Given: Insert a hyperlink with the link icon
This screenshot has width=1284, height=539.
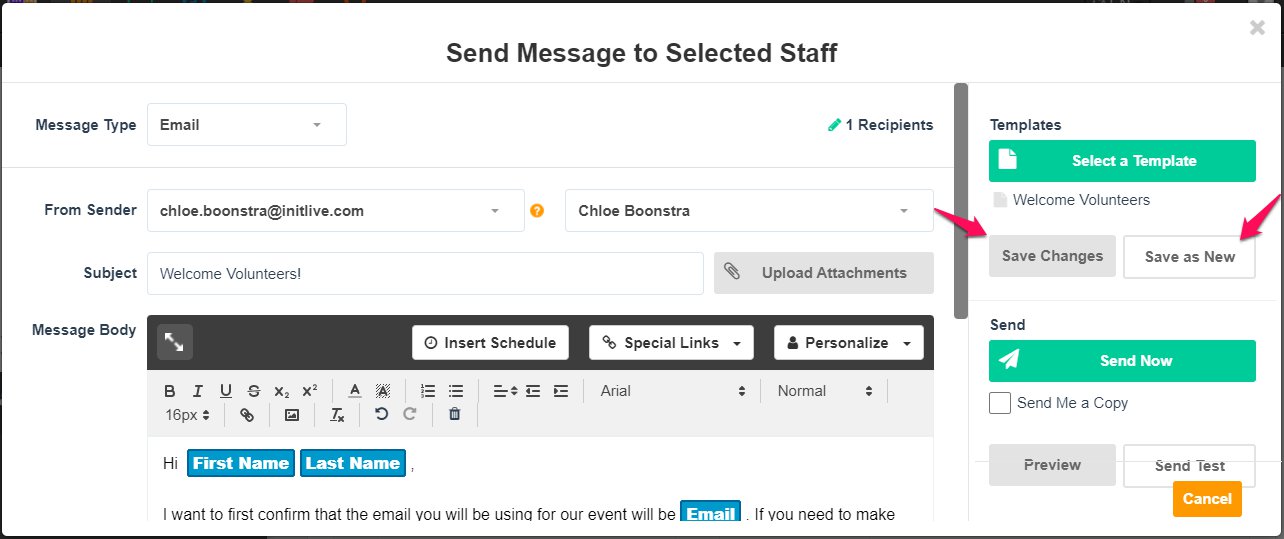Looking at the screenshot, I should [x=247, y=414].
